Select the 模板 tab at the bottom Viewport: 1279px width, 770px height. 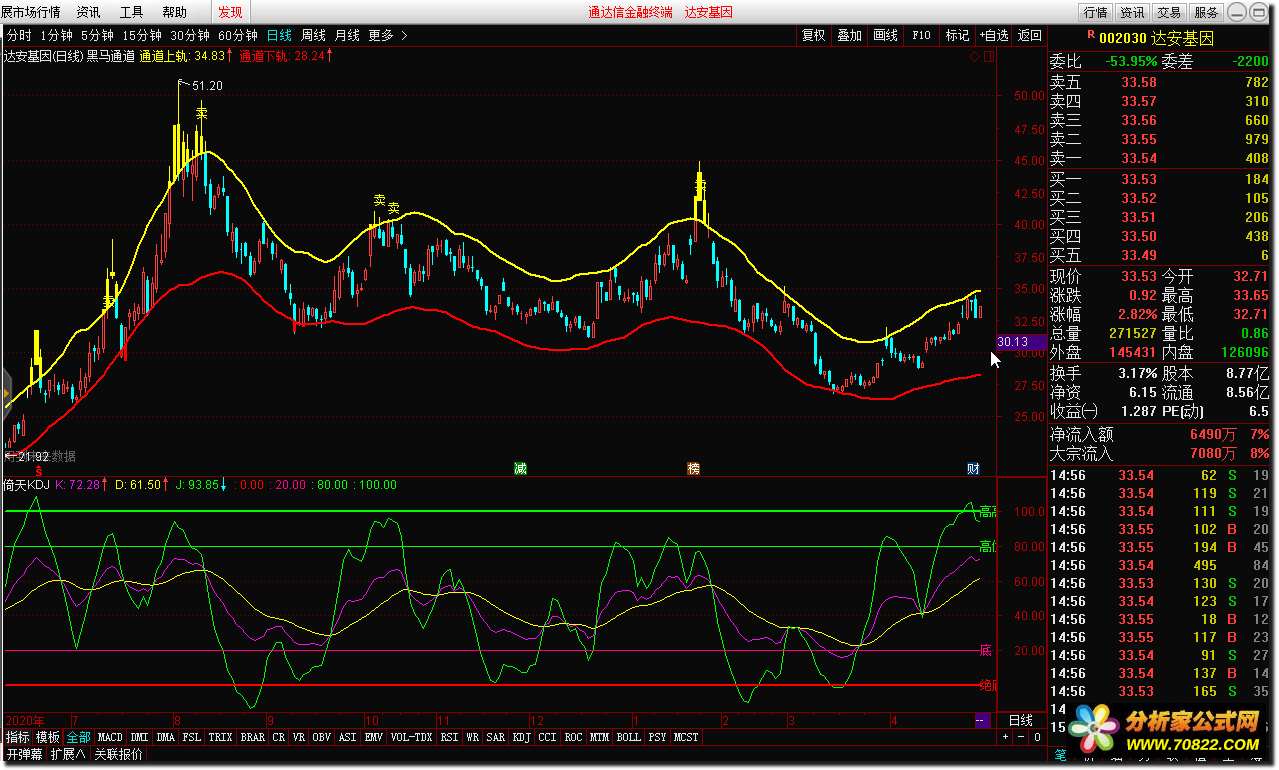48,737
